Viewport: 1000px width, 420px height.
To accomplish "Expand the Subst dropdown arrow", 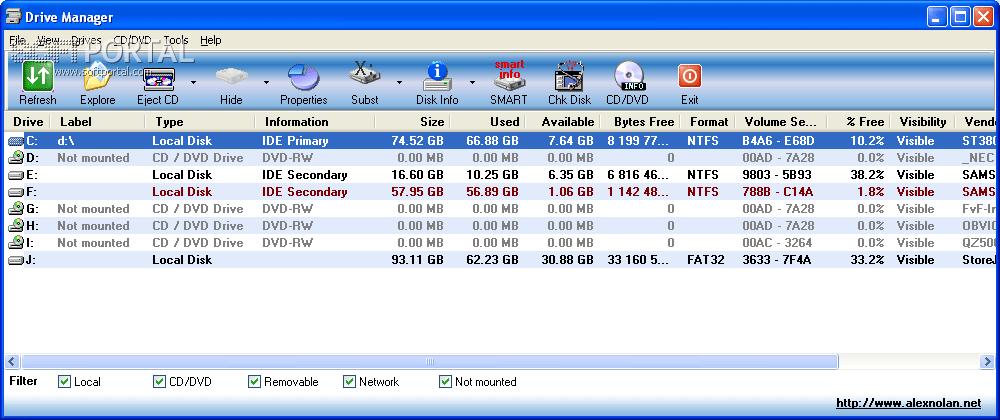I will coord(400,82).
